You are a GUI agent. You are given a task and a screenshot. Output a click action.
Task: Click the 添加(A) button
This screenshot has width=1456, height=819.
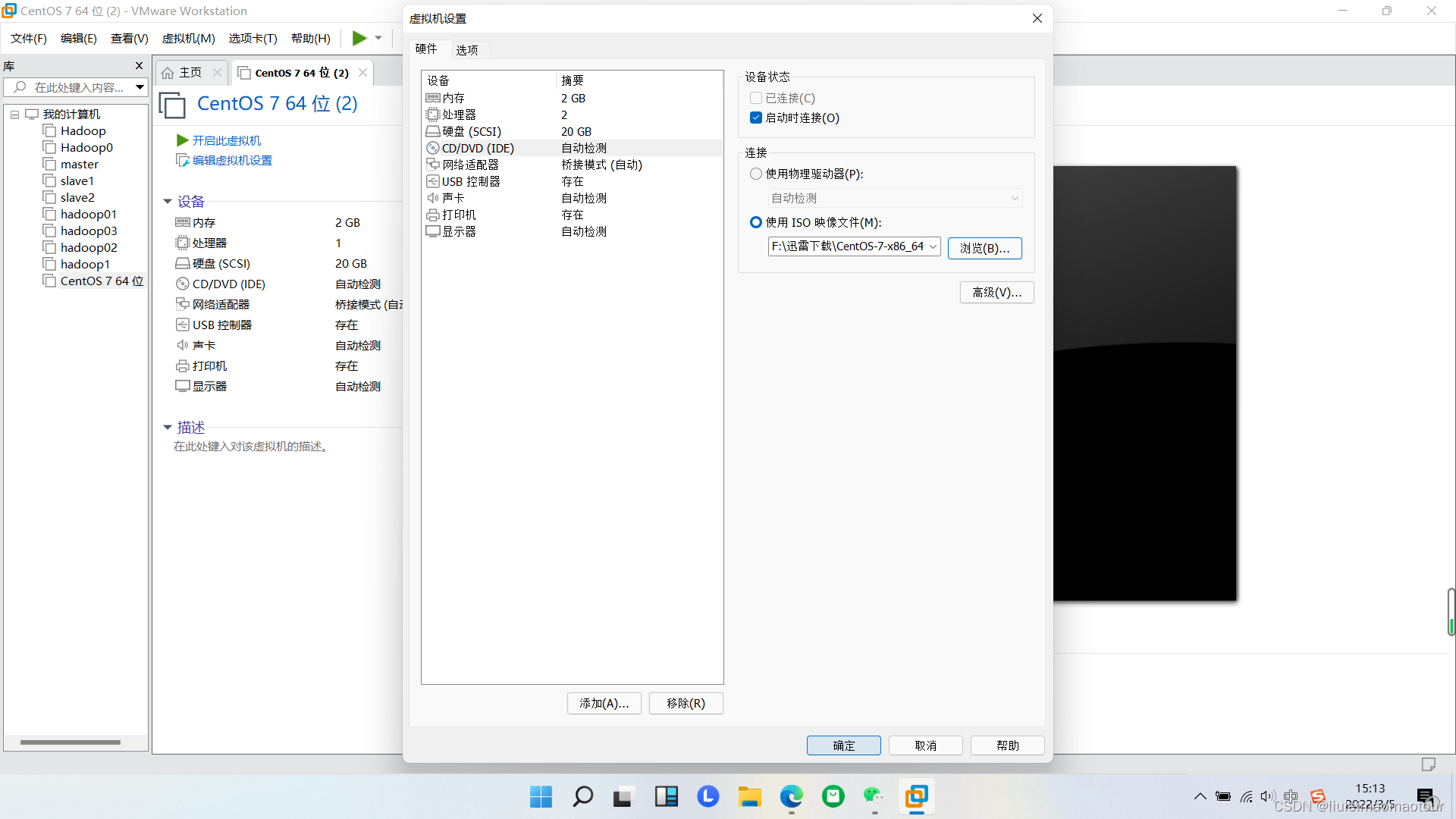[x=604, y=703]
